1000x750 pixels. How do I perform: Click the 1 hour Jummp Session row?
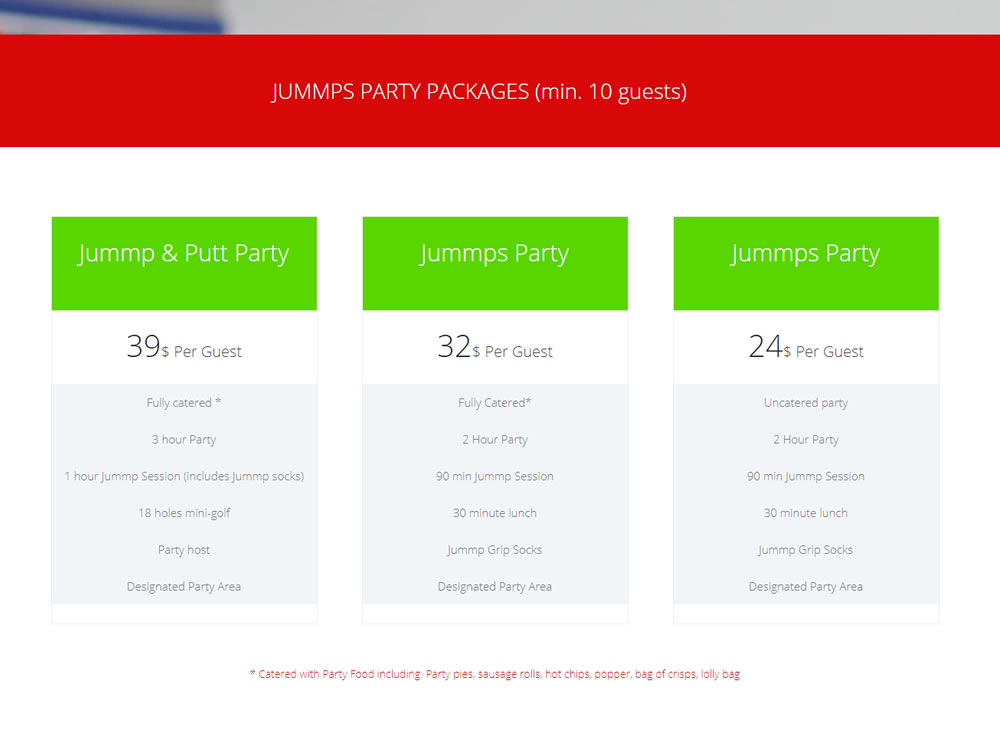coord(184,477)
